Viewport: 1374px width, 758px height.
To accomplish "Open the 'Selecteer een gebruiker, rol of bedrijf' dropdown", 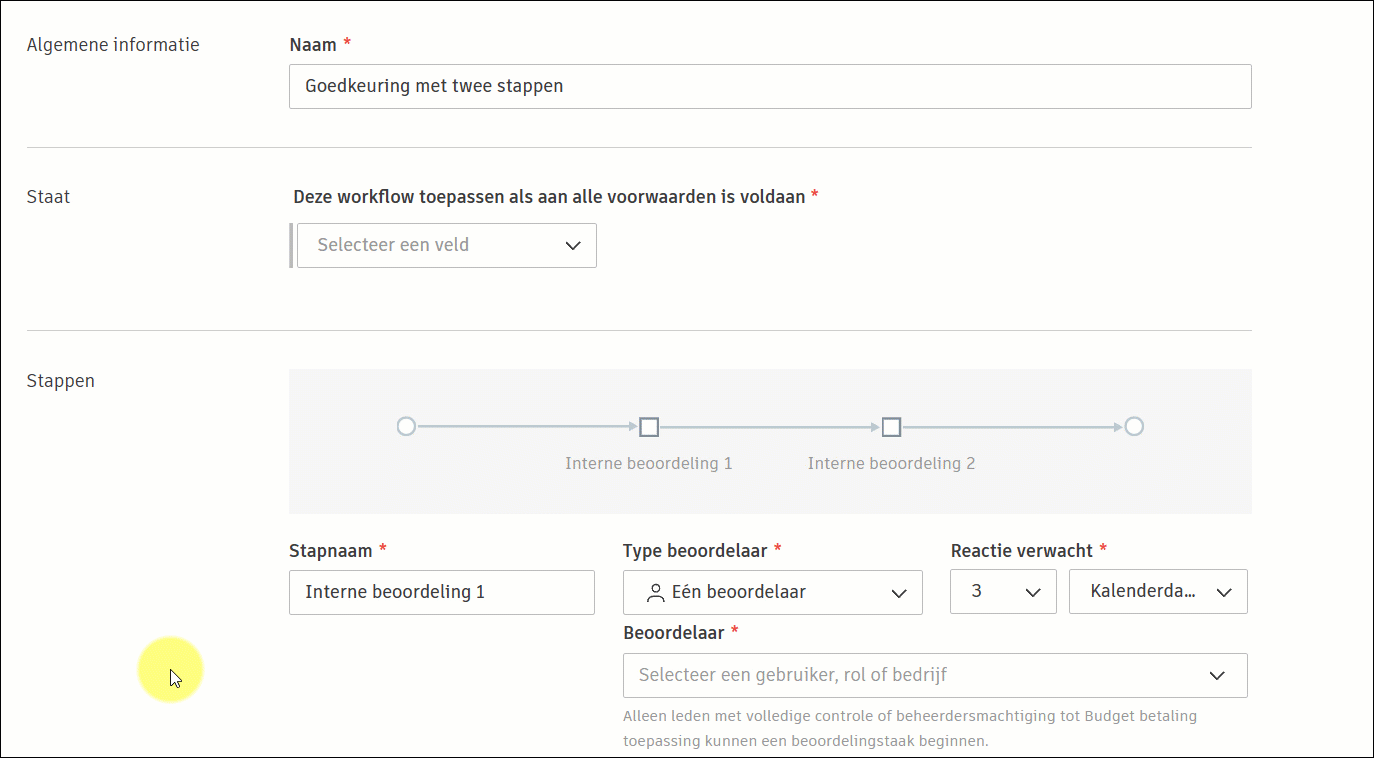I will click(934, 675).
